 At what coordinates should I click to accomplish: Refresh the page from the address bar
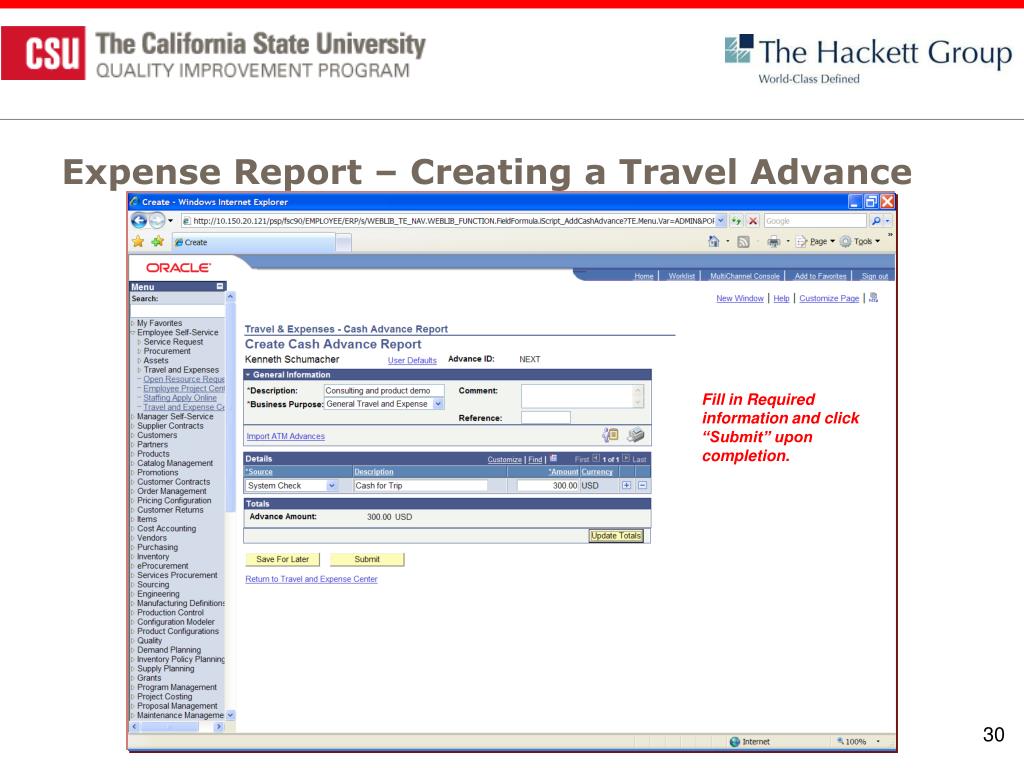tap(736, 221)
